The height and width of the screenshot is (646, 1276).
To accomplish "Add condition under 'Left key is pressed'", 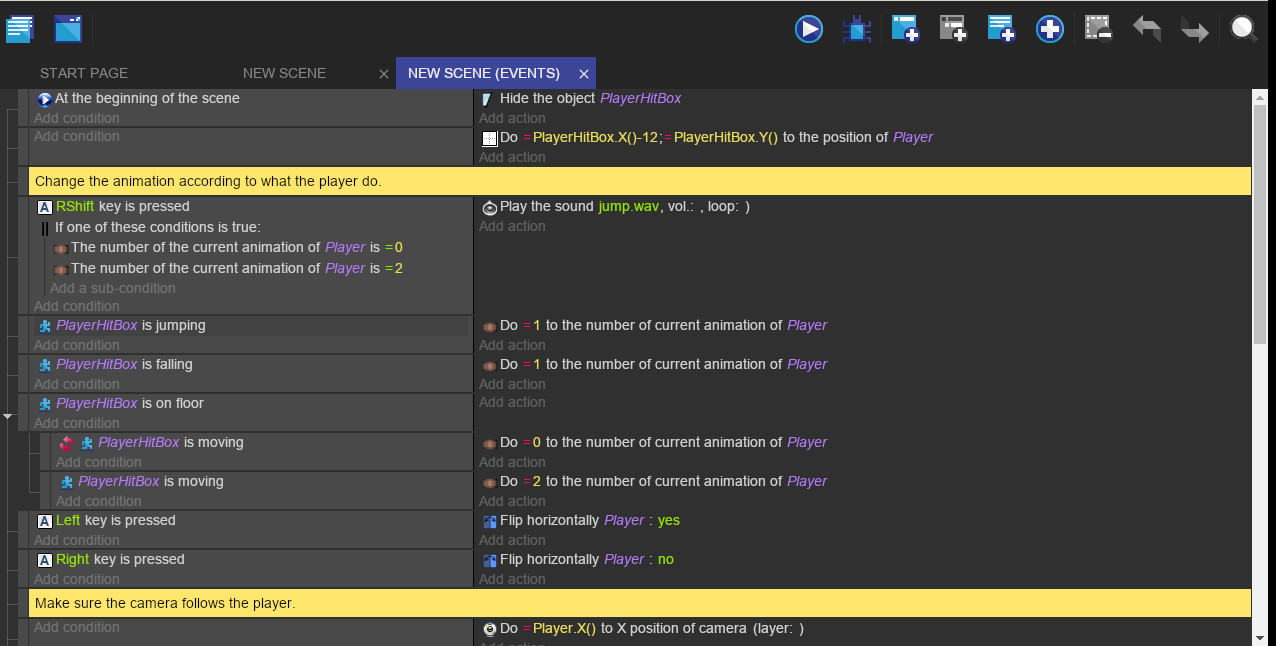I will [77, 540].
